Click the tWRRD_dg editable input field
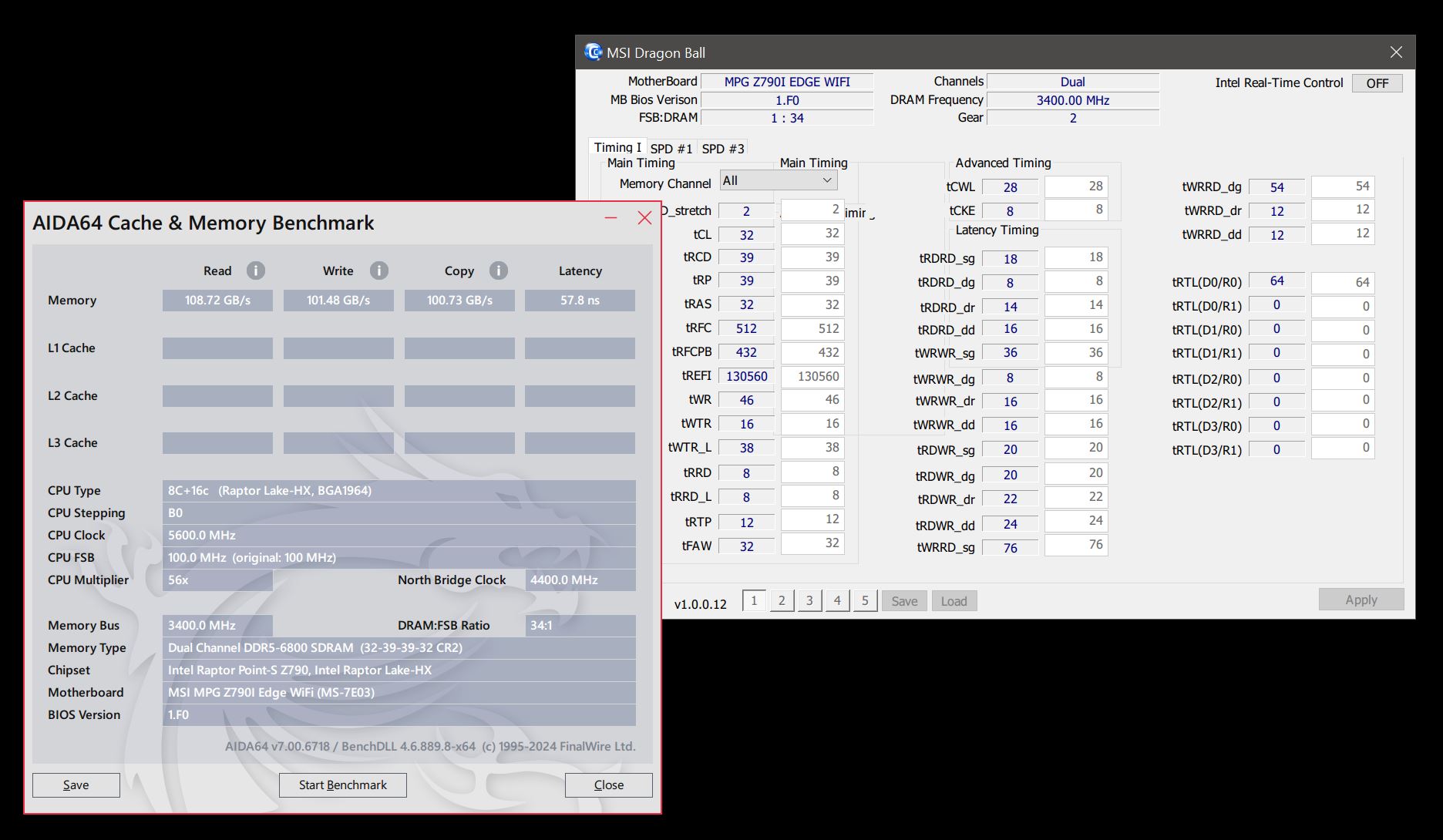 coord(1343,186)
